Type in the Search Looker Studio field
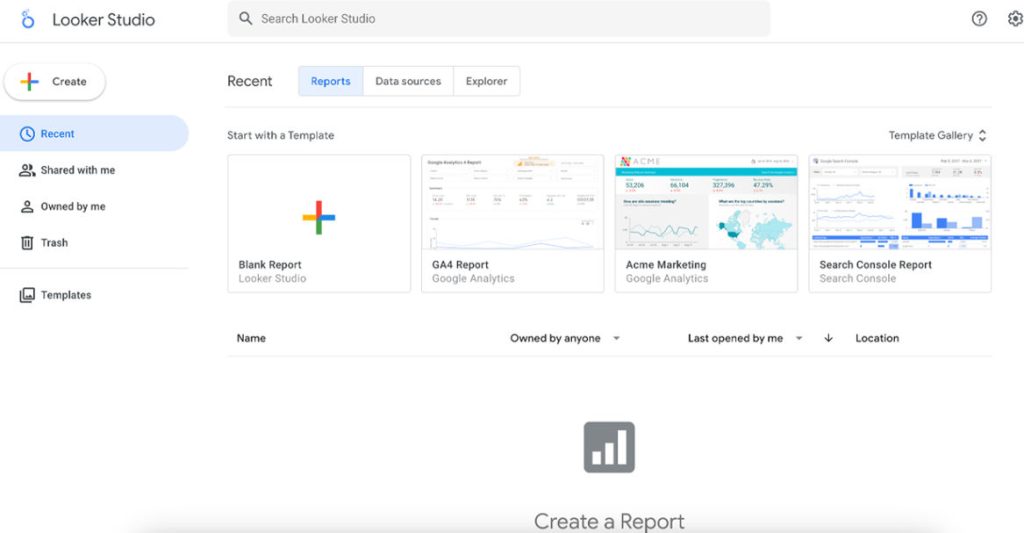Screen dimensions: 1024x533 500,19
